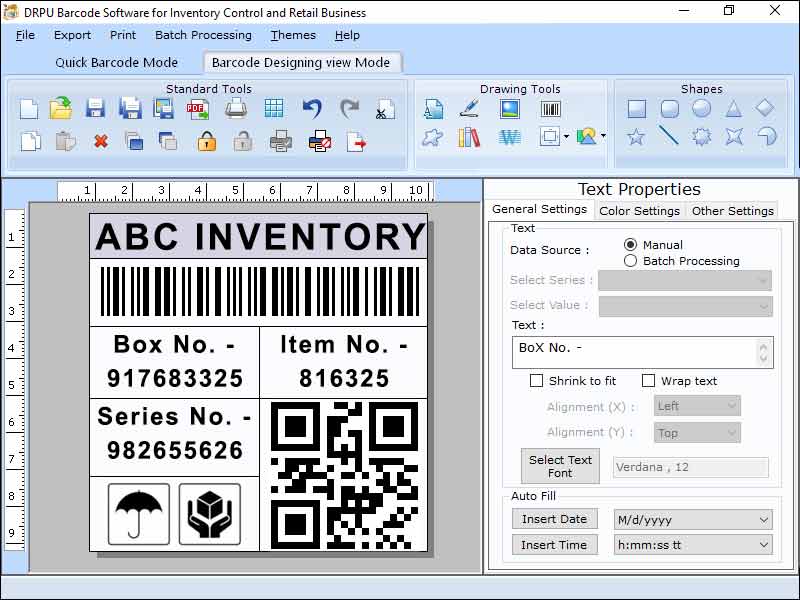
Task: Open the date format dropdown
Action: pos(693,519)
